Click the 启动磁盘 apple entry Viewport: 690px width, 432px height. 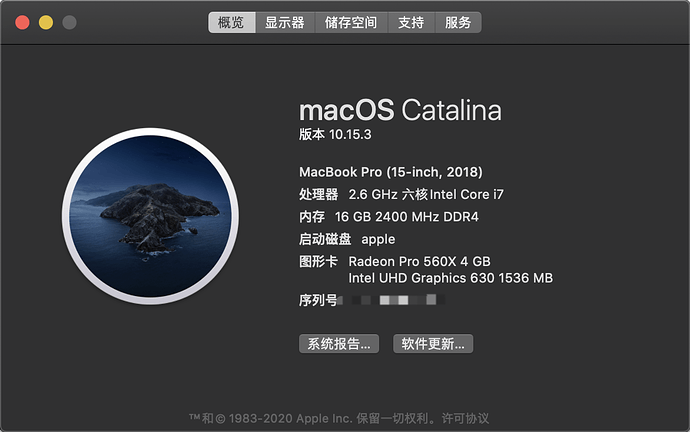pos(347,239)
